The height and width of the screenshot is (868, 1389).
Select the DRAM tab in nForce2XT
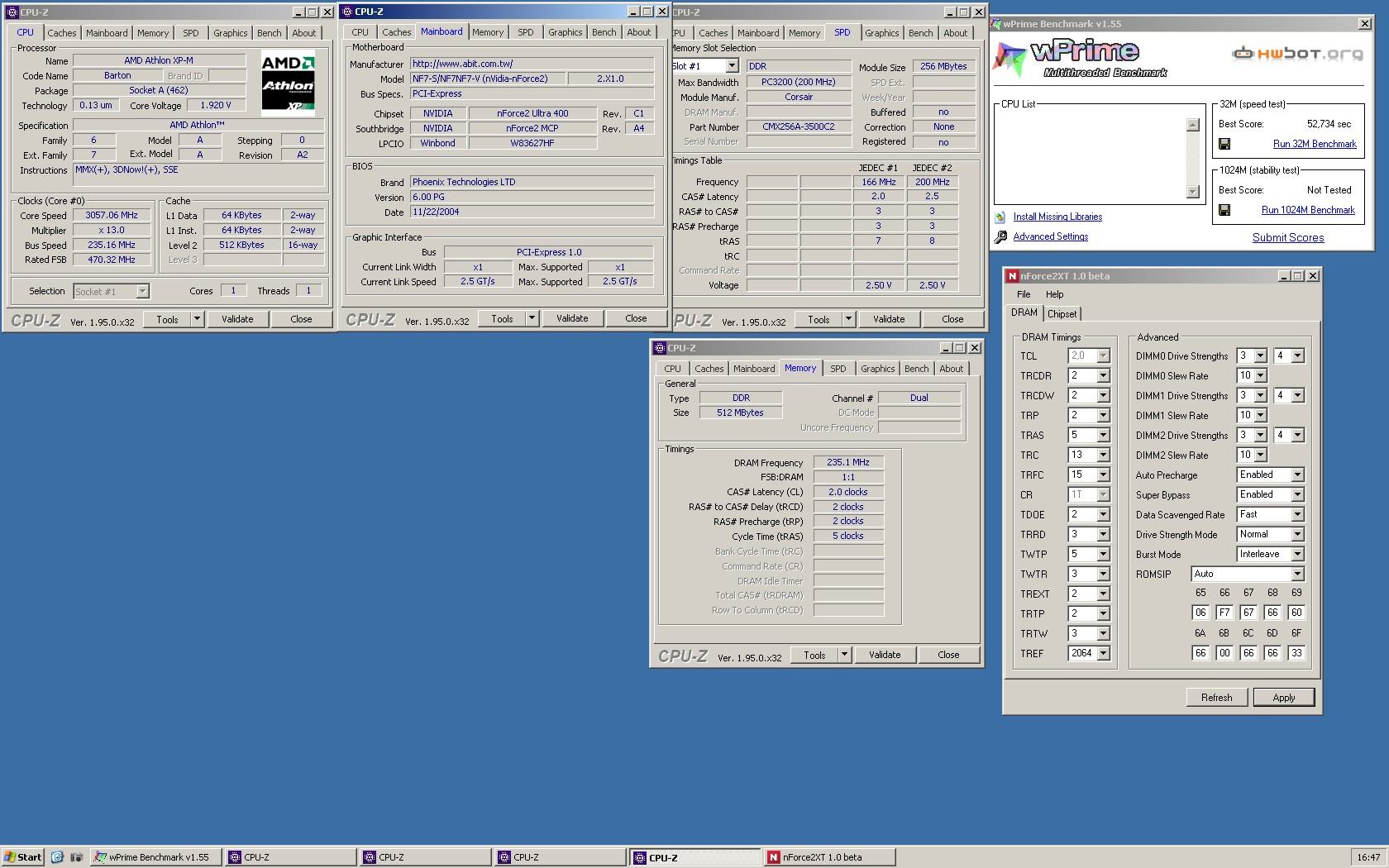pyautogui.click(x=1024, y=312)
